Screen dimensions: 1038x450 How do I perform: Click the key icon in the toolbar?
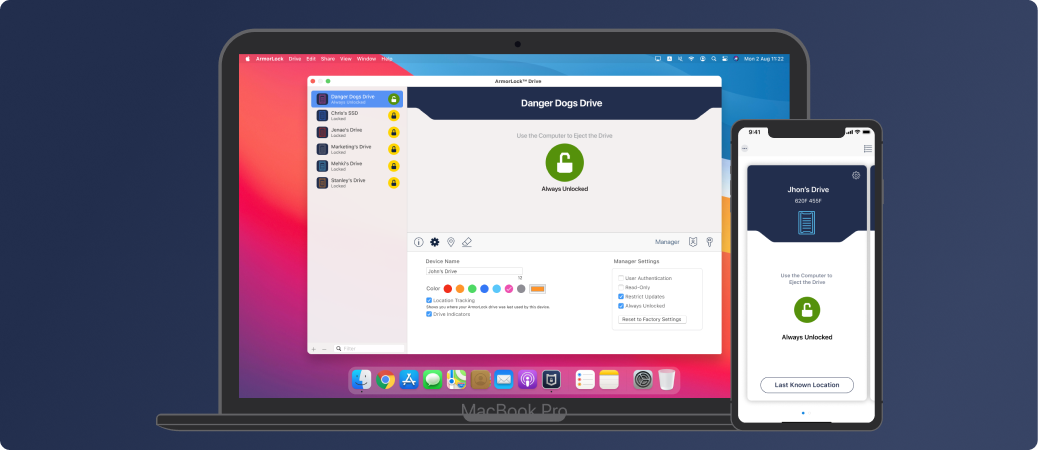(709, 242)
